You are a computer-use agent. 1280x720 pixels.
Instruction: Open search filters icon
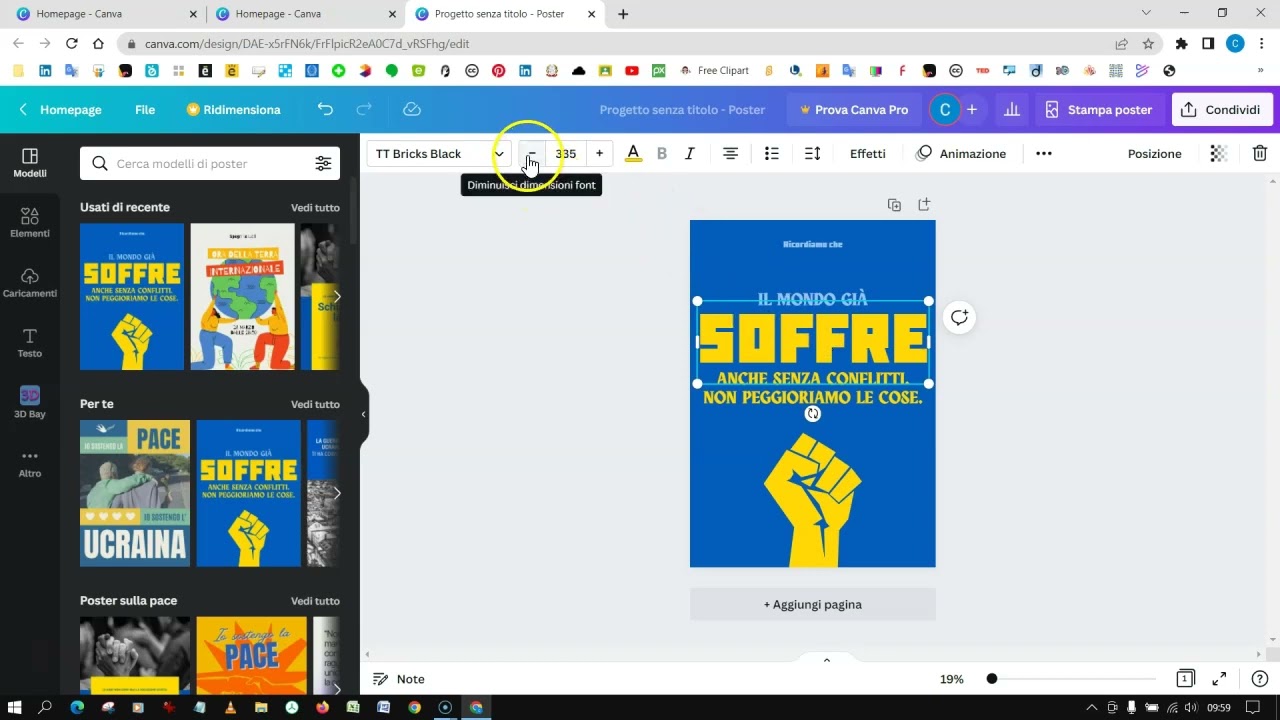(x=323, y=163)
